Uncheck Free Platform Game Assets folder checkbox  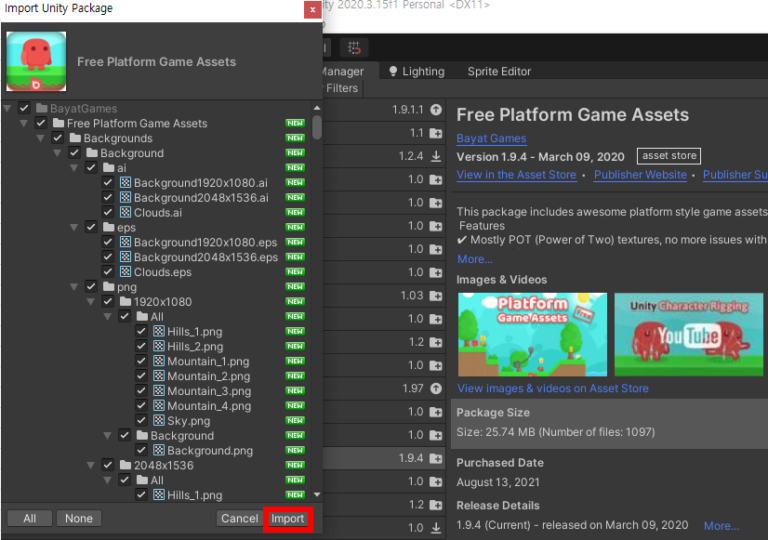tap(41, 123)
